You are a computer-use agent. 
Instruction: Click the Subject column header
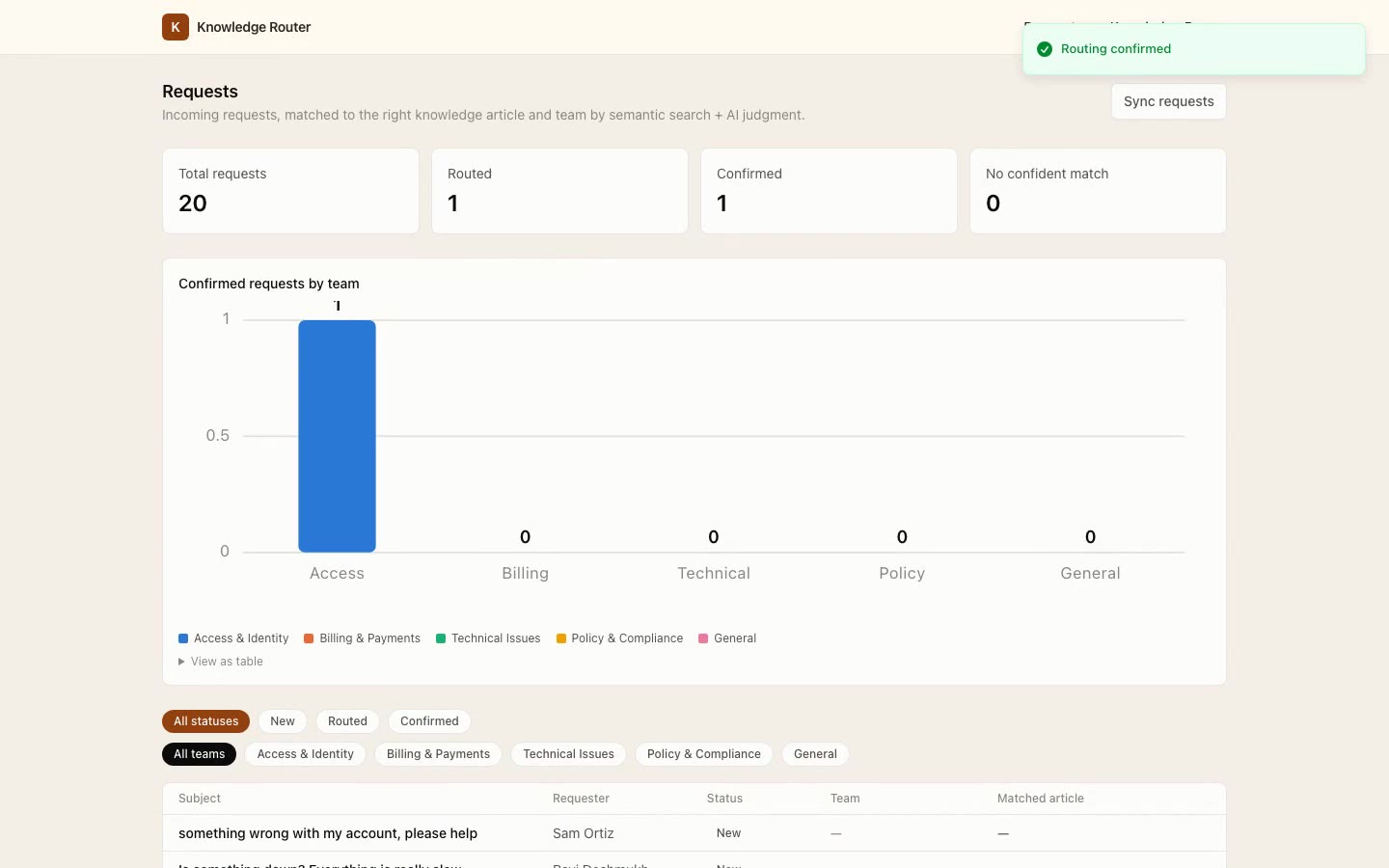point(200,799)
